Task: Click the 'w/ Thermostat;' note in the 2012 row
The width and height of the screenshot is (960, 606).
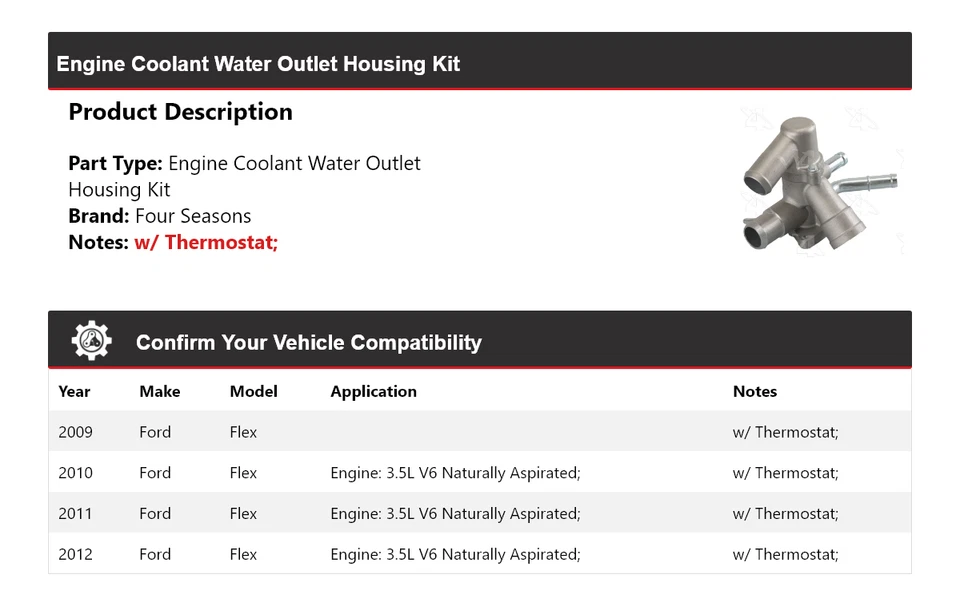Action: [785, 555]
